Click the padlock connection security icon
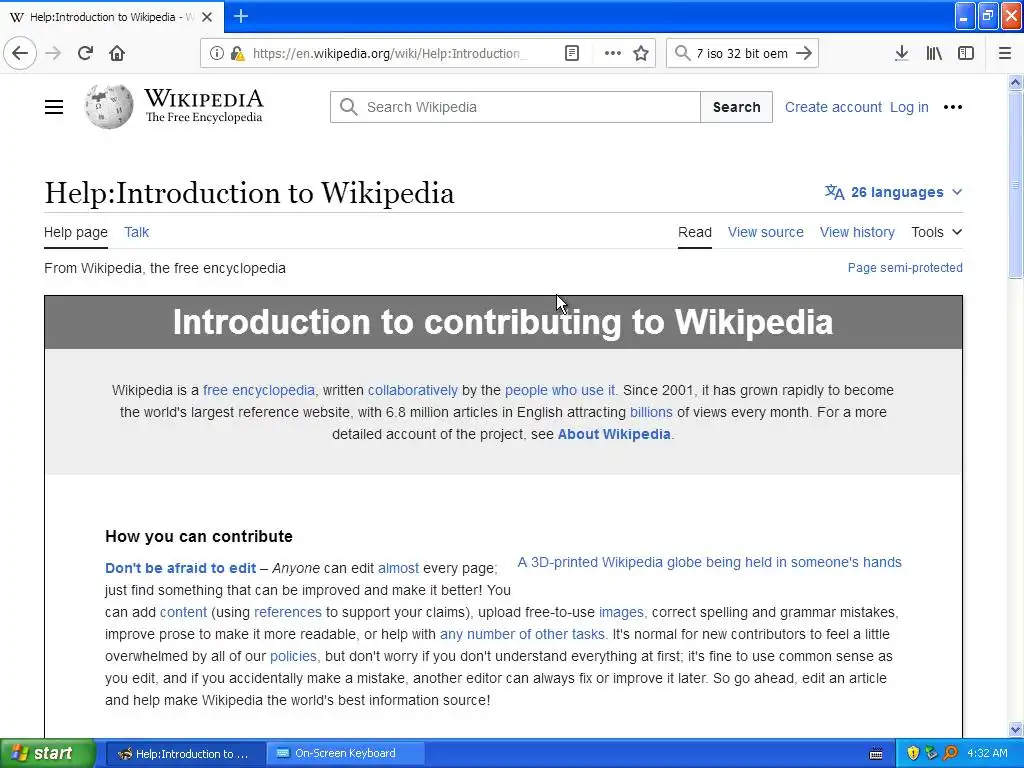 [x=238, y=53]
